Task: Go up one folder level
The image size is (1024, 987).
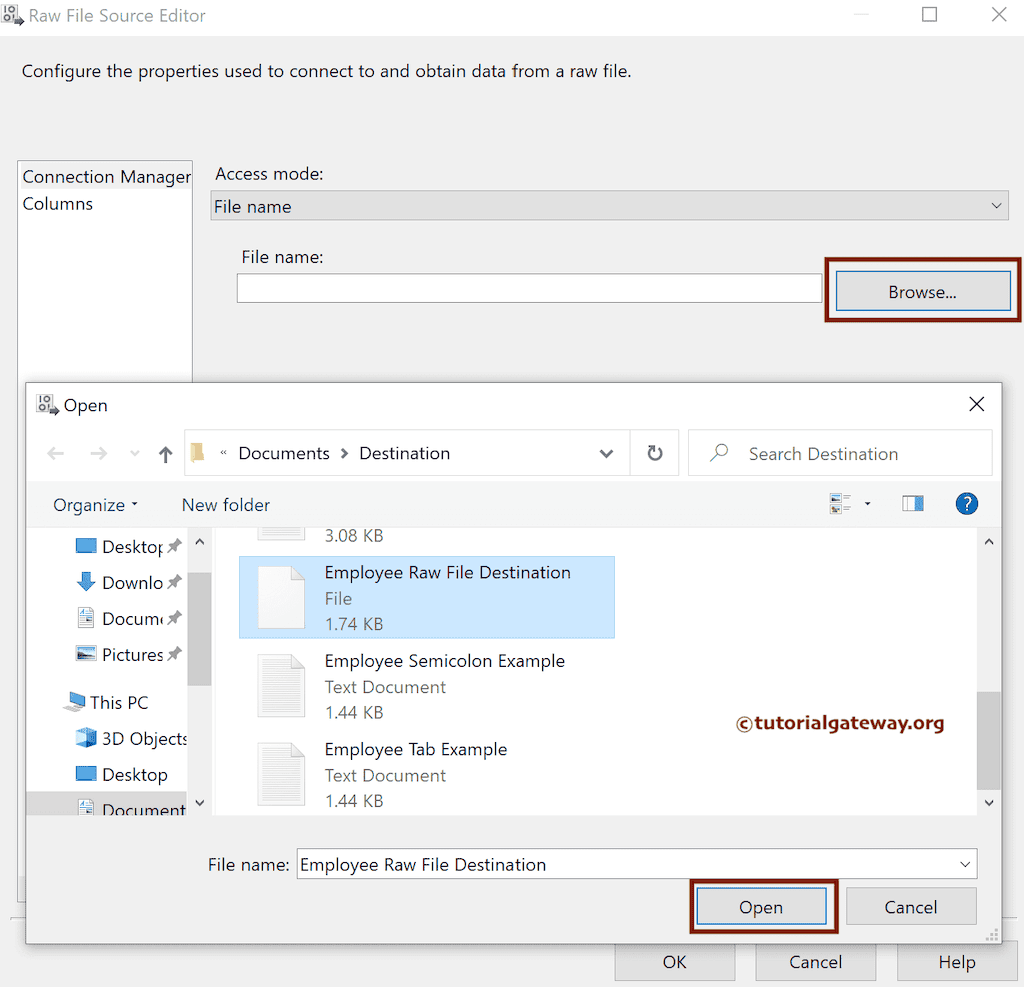Action: (165, 453)
